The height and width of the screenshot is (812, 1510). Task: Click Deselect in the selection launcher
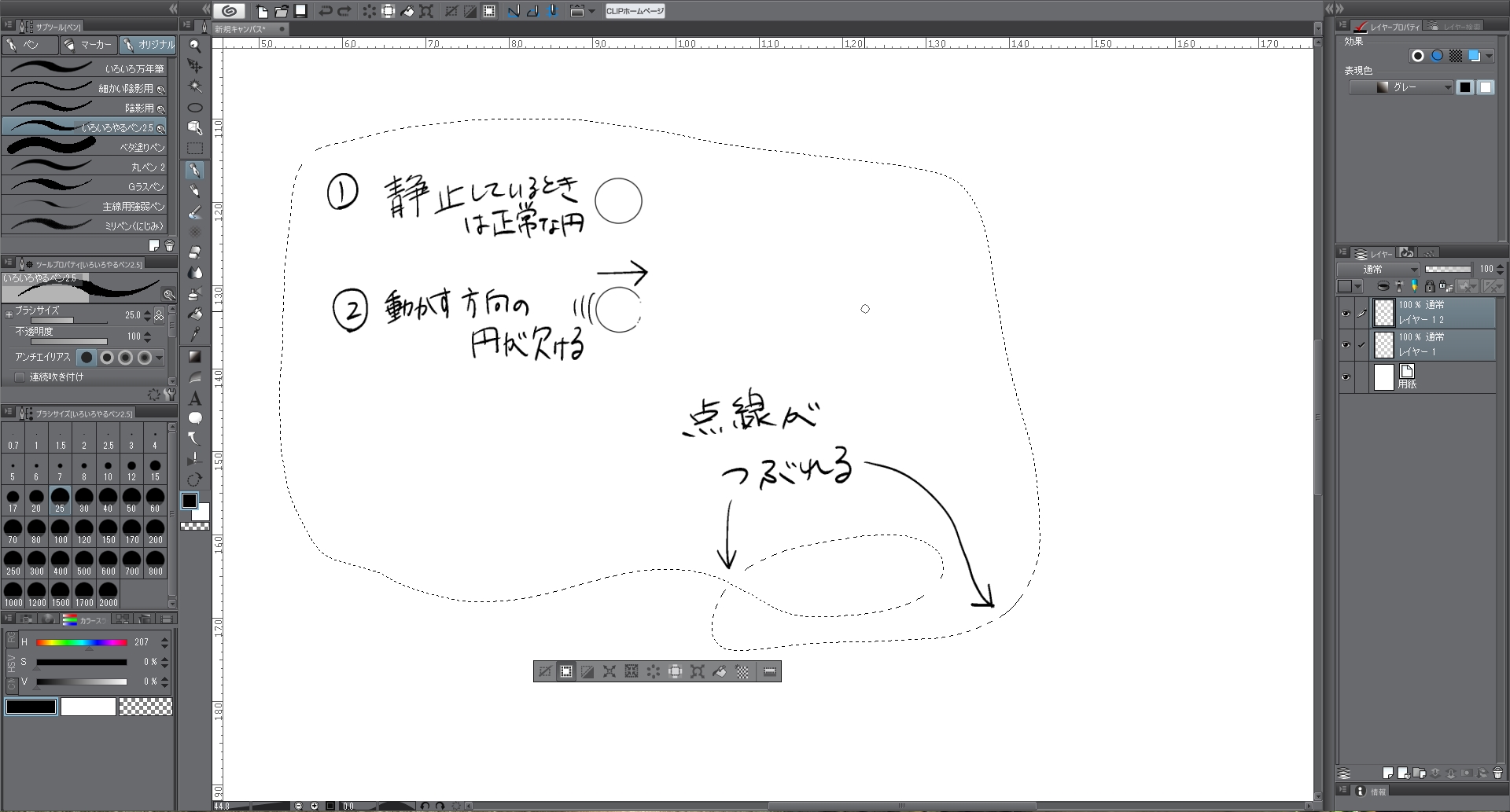544,671
